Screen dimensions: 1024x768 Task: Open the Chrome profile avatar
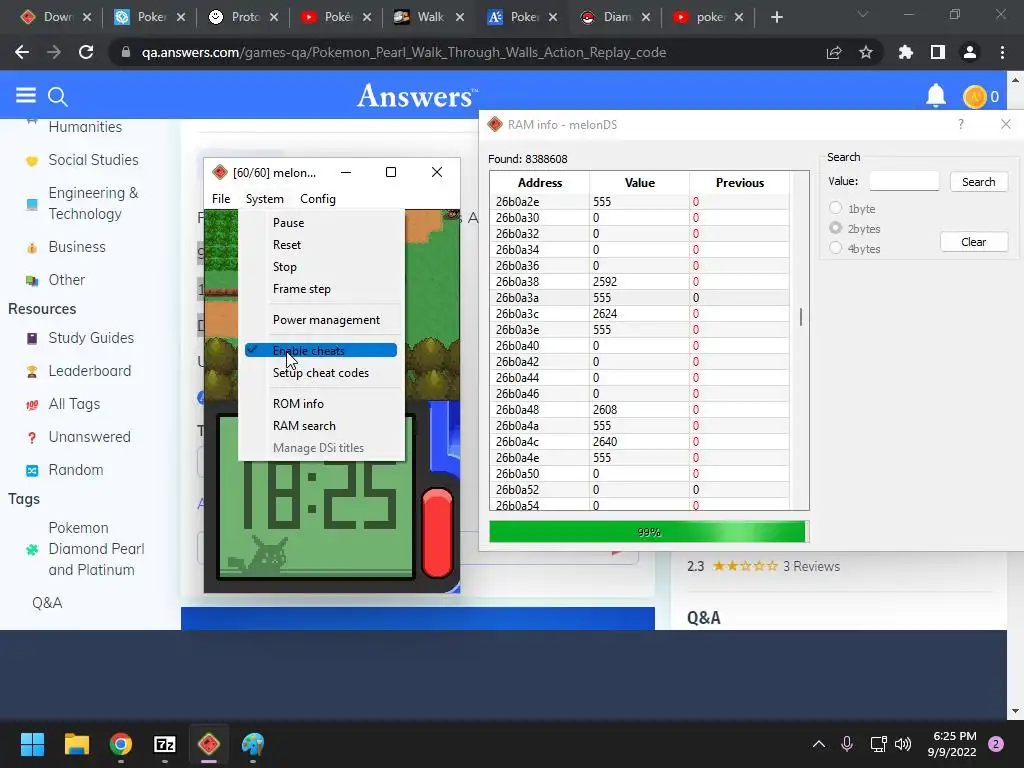coord(970,52)
